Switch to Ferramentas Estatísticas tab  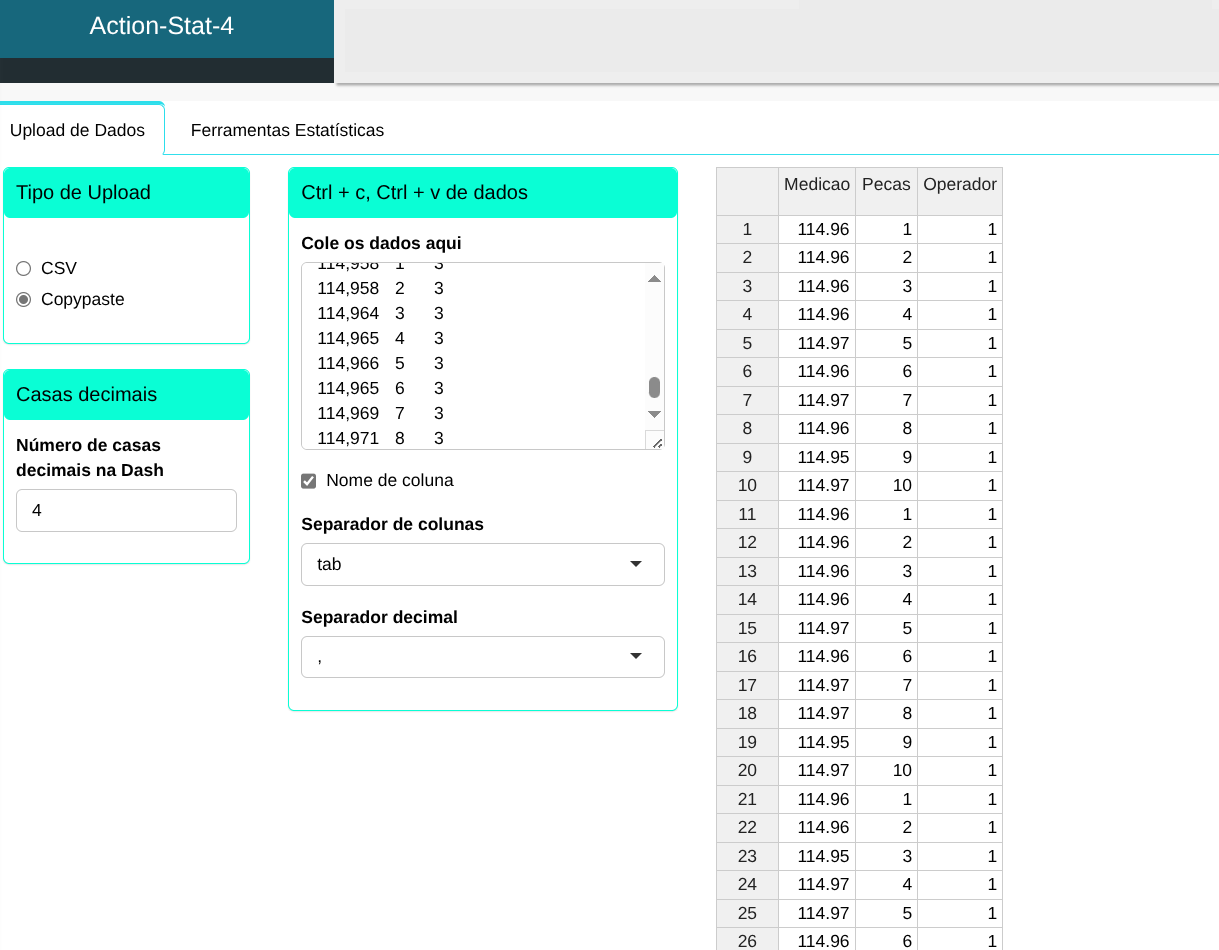287,130
